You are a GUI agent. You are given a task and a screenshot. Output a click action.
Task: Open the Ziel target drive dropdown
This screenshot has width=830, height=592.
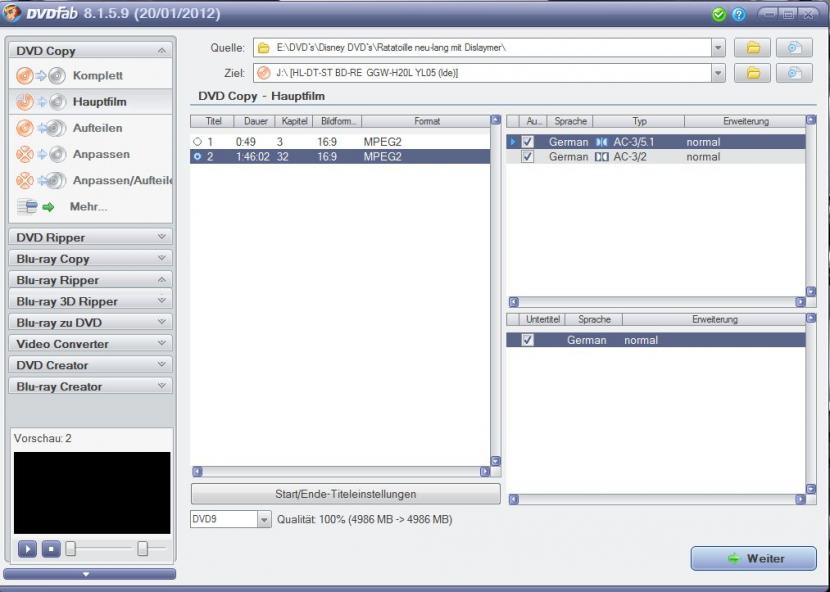click(x=718, y=73)
